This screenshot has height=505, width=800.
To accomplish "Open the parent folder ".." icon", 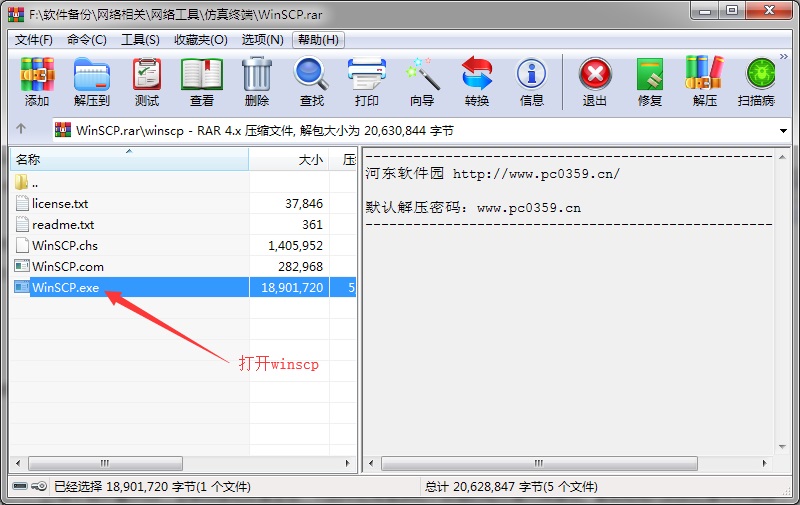I will pos(21,182).
